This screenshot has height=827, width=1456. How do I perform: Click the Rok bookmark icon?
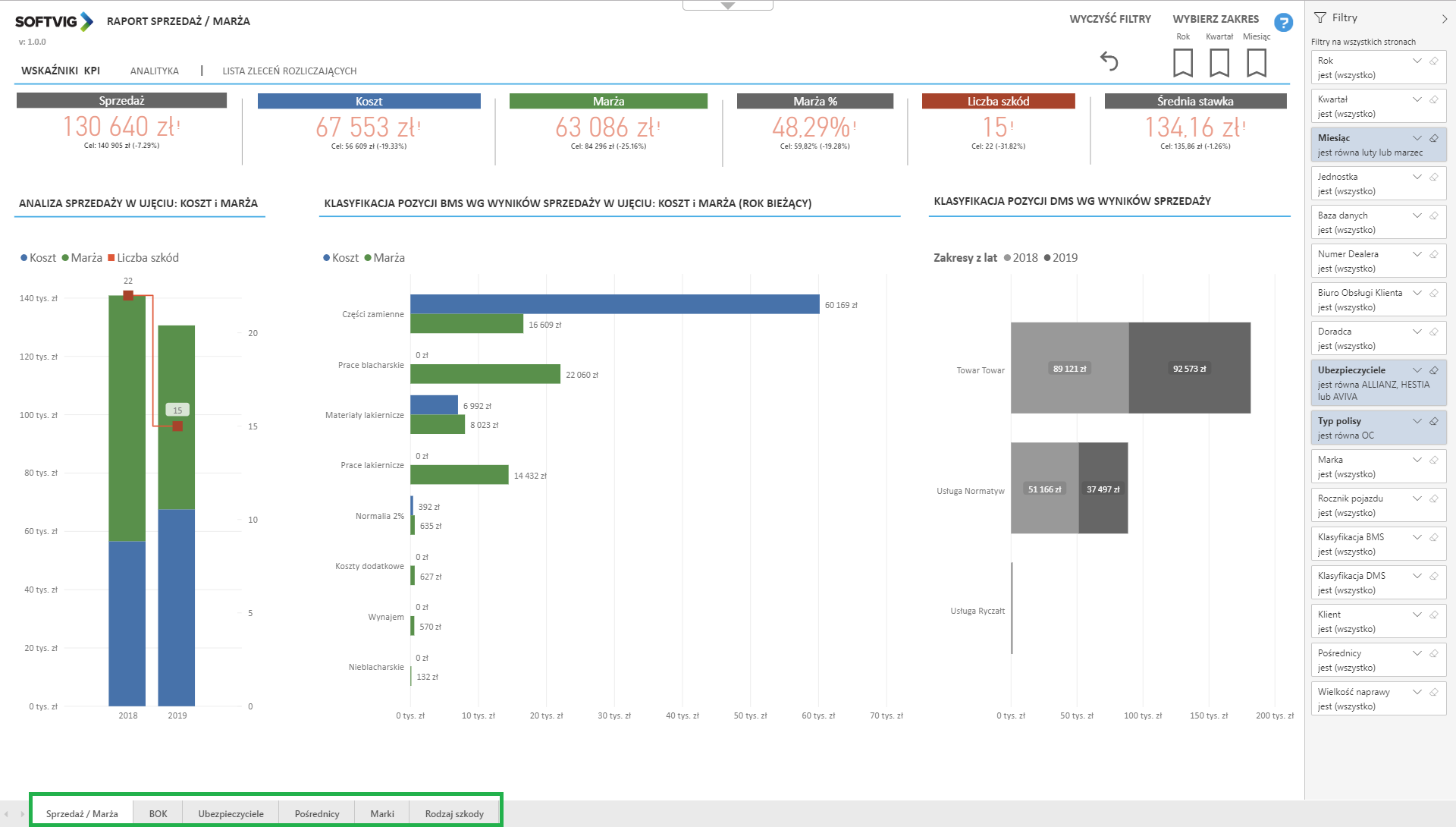click(x=1182, y=62)
